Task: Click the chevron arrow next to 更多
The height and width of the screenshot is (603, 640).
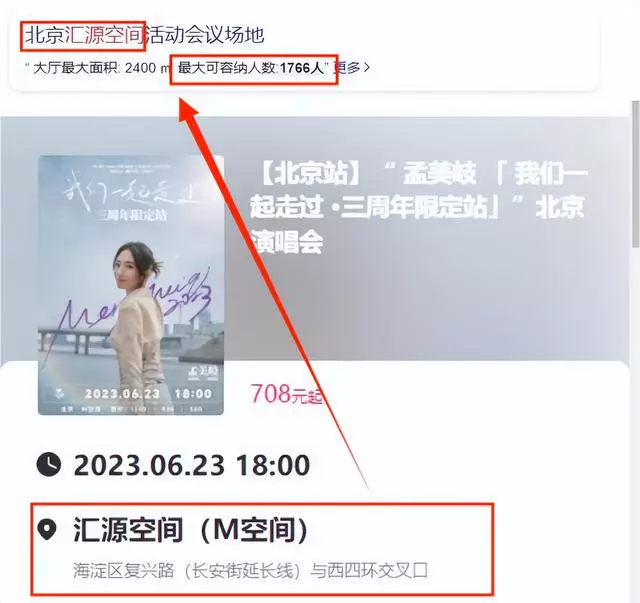Action: tap(367, 67)
